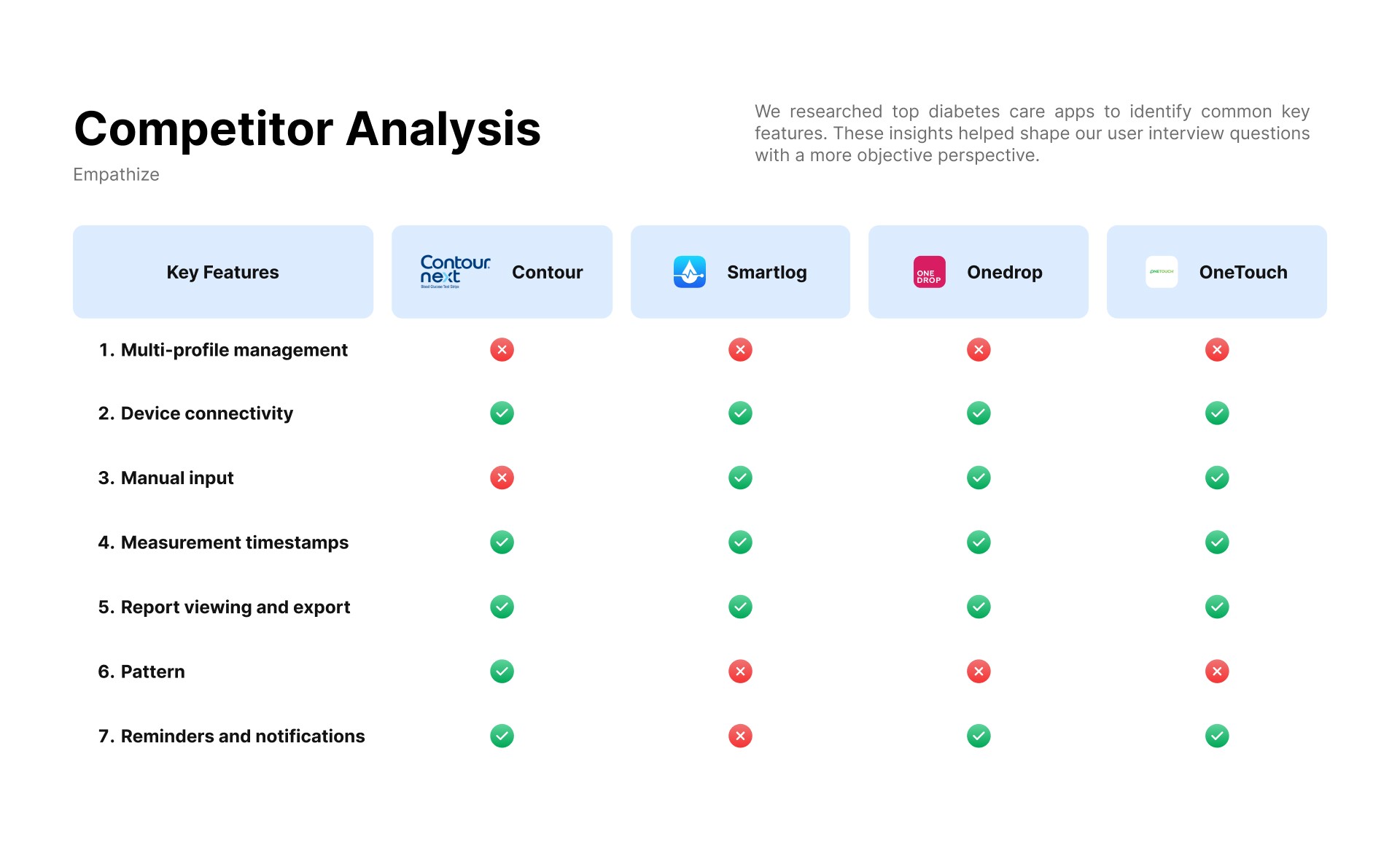Click the Empathize subtitle text
This screenshot has width=1400, height=848.
[x=116, y=175]
